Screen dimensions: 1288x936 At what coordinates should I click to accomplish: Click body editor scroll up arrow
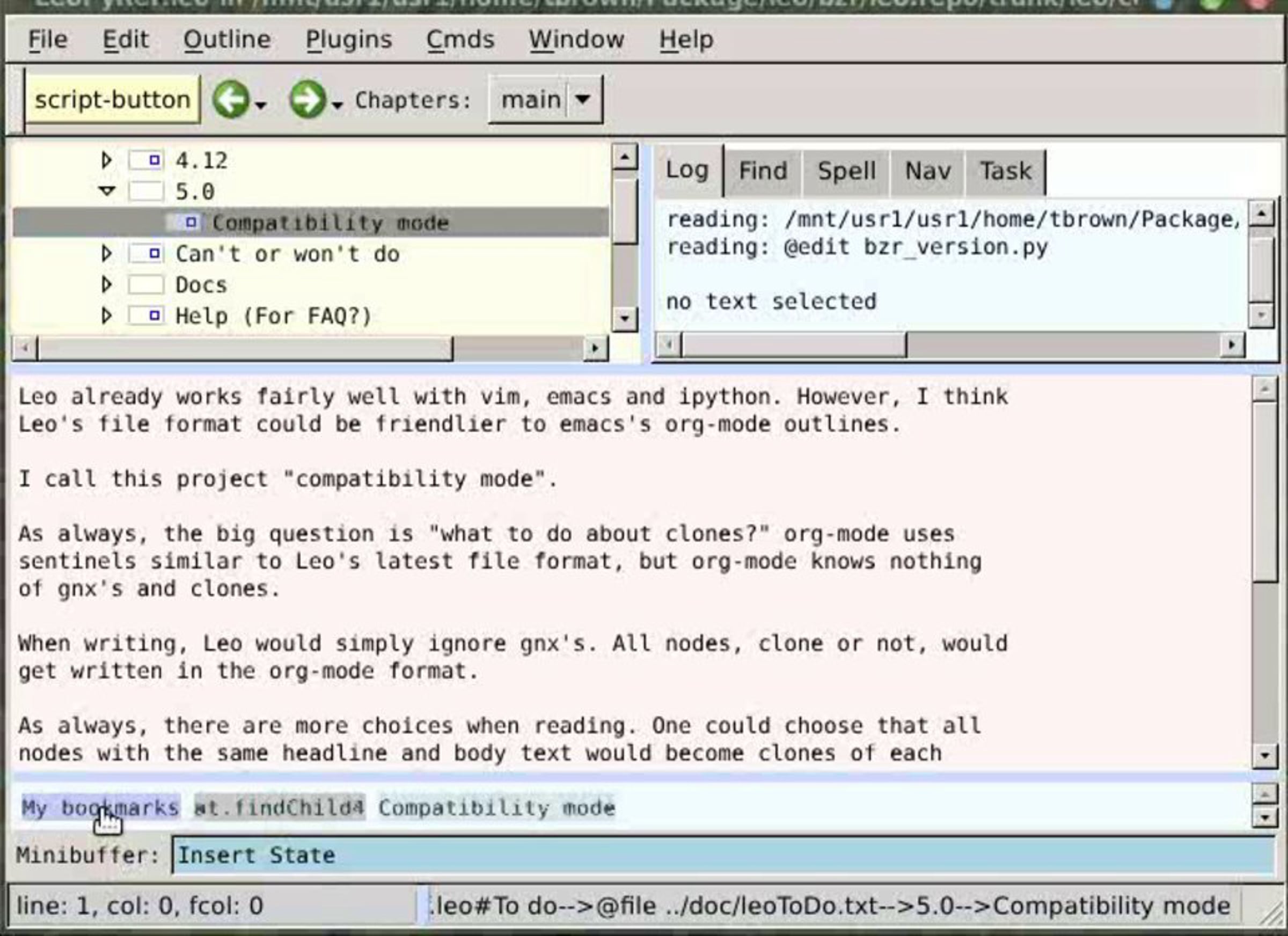coord(1265,389)
